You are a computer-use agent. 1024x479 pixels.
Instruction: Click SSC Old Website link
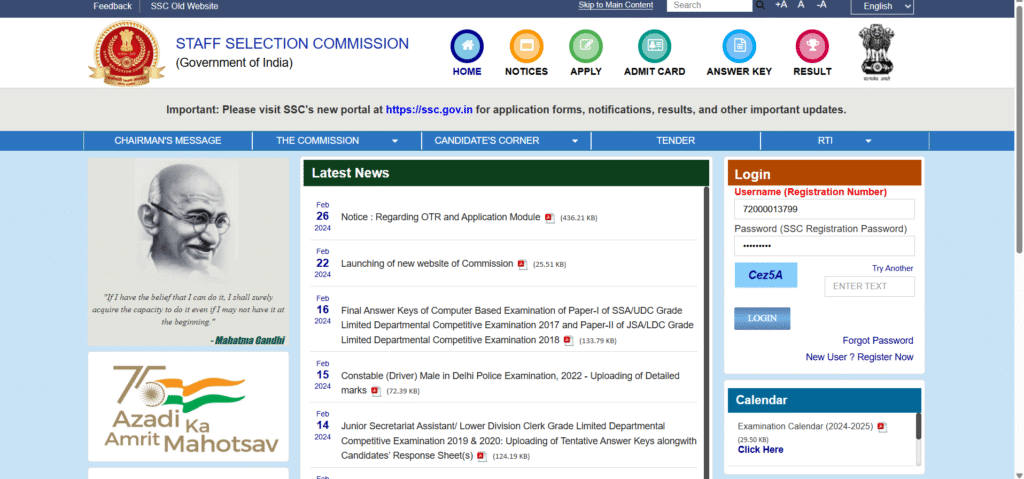pos(184,6)
